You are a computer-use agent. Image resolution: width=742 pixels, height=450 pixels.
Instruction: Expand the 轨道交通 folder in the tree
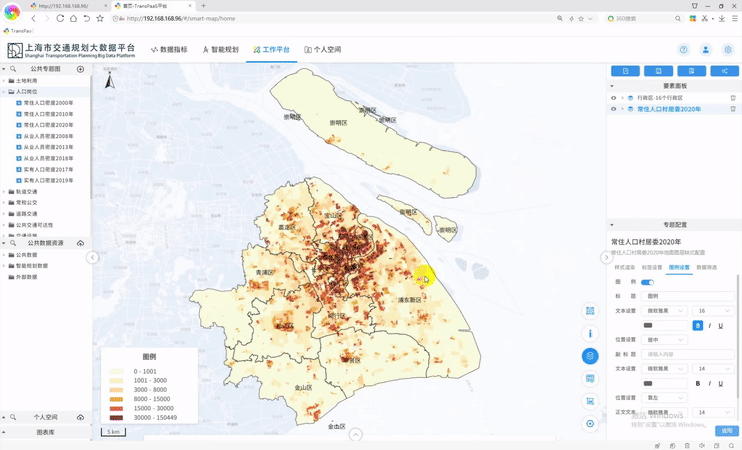click(x=26, y=191)
